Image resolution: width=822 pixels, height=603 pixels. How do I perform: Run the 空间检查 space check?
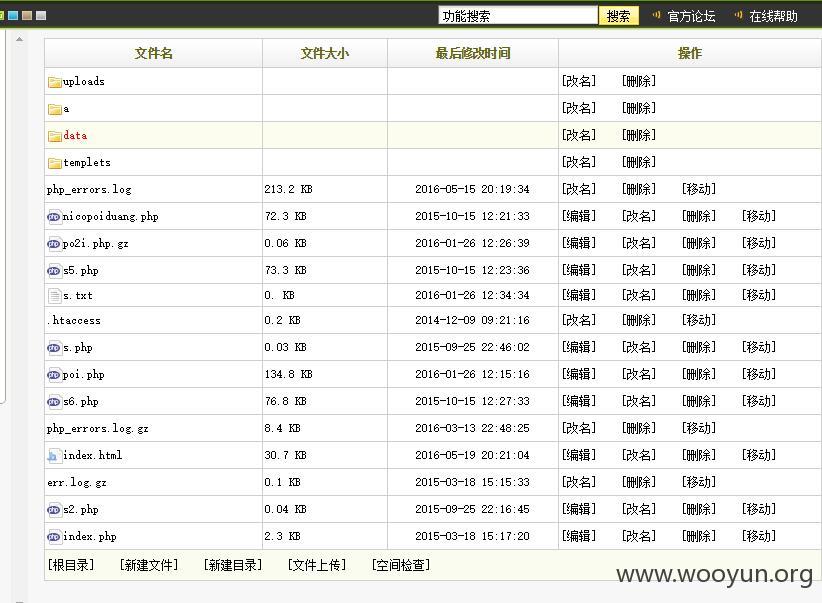pos(401,565)
